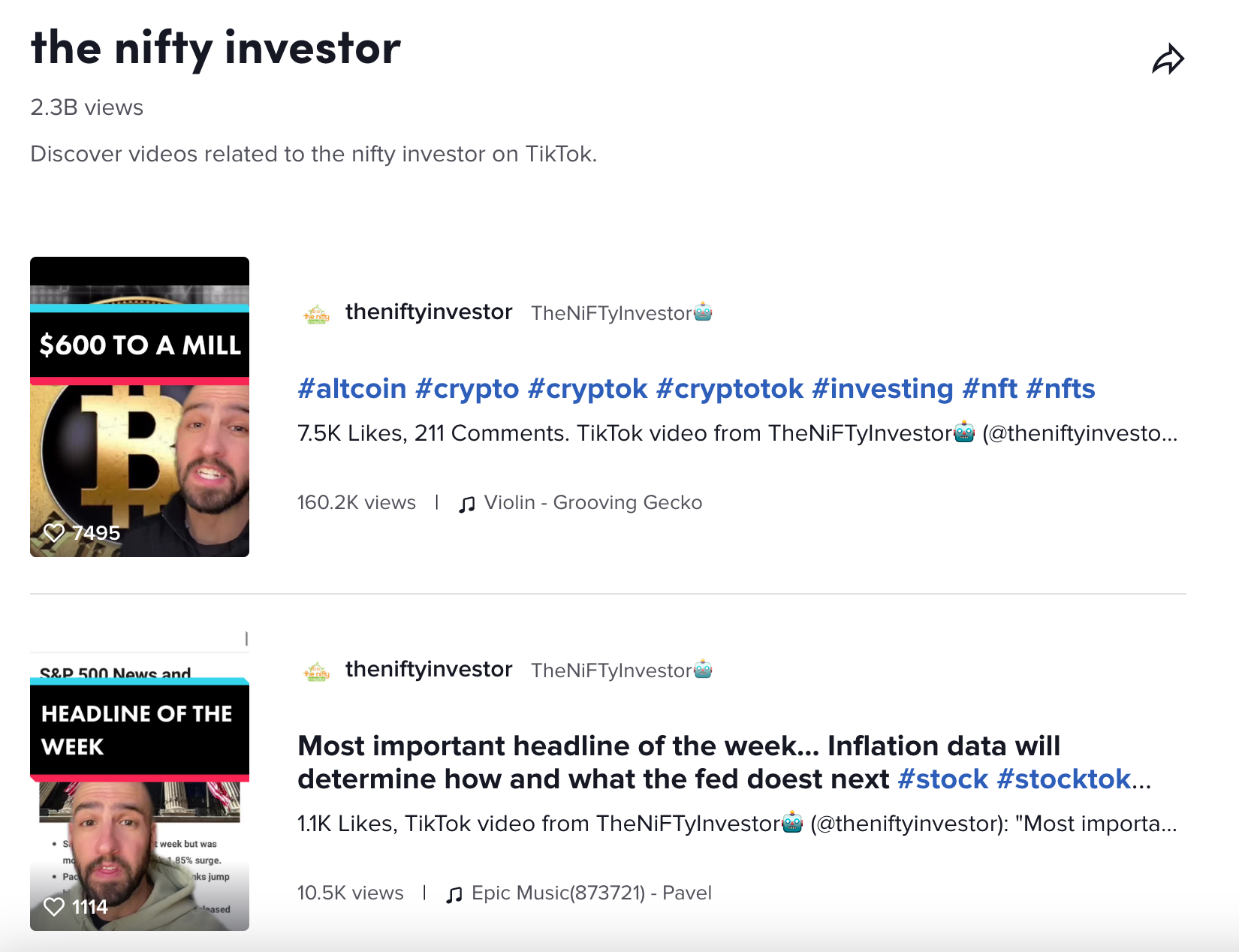
Task: Click the avatar icon of second theniftyinvestor post
Action: [x=316, y=670]
